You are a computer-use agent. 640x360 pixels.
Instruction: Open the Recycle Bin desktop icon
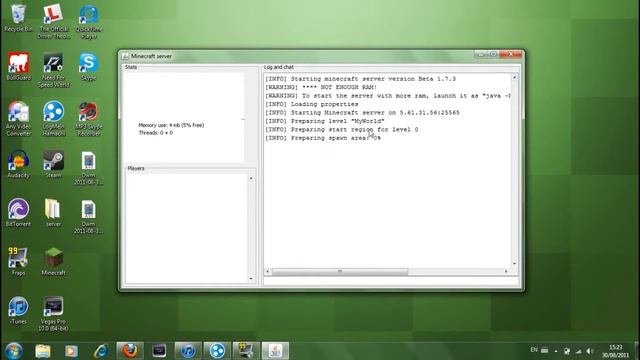pyautogui.click(x=18, y=18)
